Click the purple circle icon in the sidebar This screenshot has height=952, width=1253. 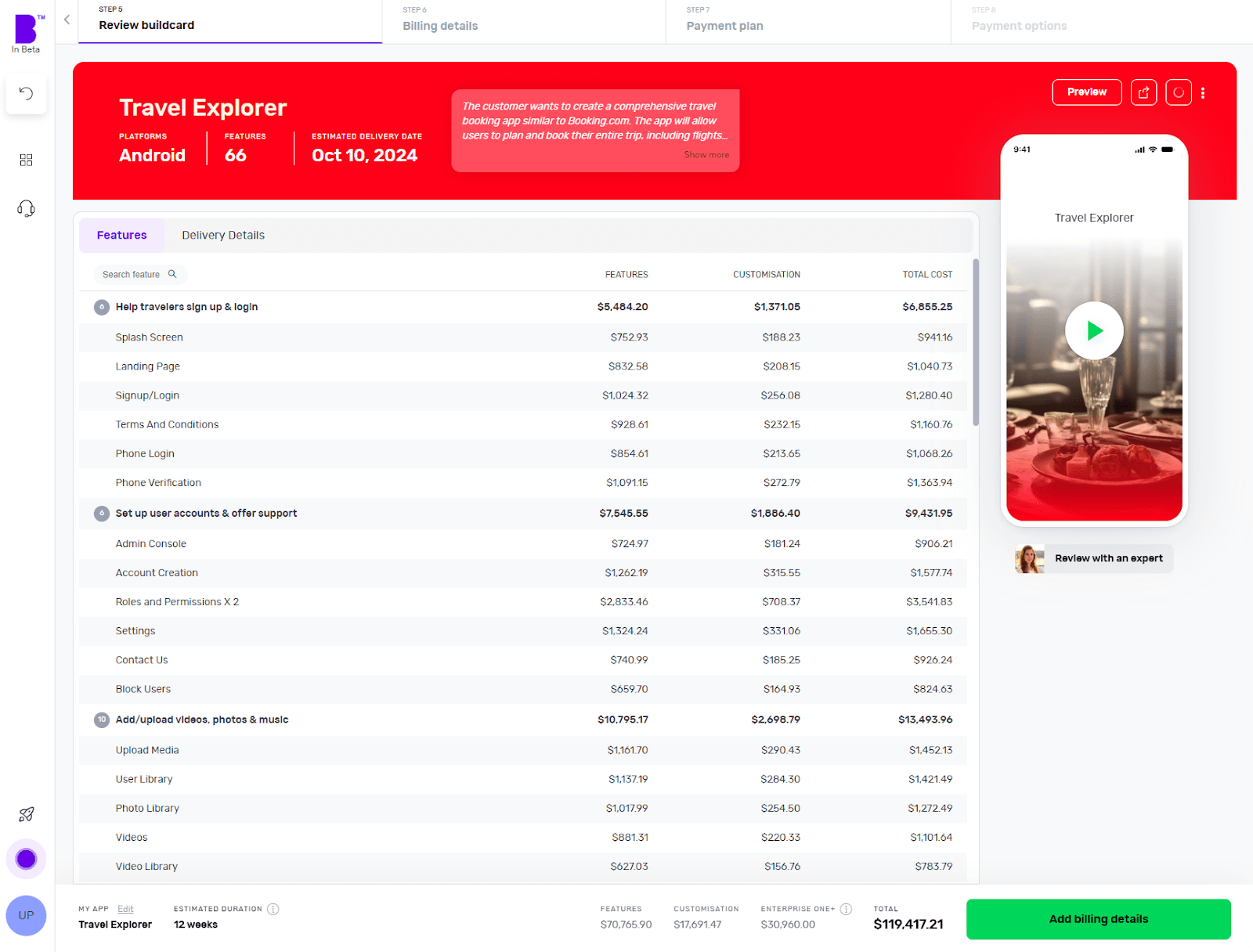pyautogui.click(x=26, y=859)
